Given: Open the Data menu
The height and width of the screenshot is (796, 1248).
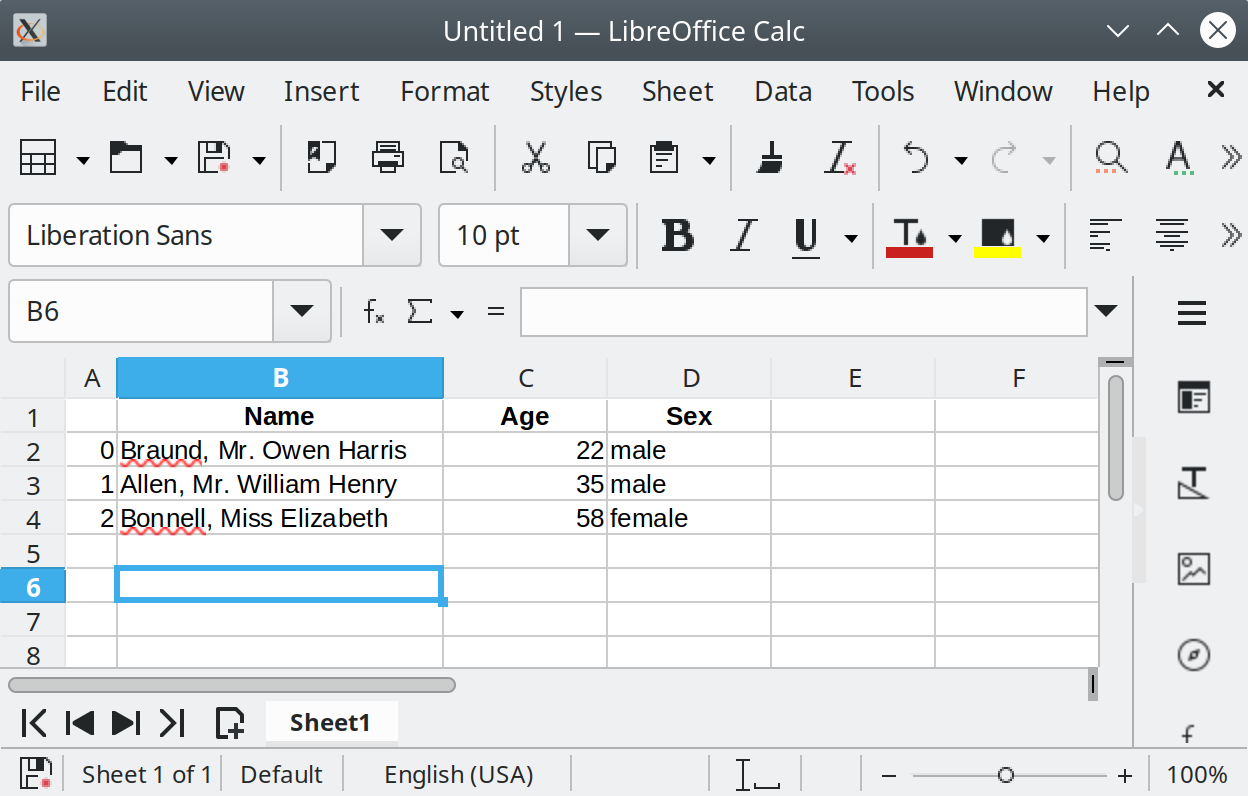Looking at the screenshot, I should pos(783,91).
